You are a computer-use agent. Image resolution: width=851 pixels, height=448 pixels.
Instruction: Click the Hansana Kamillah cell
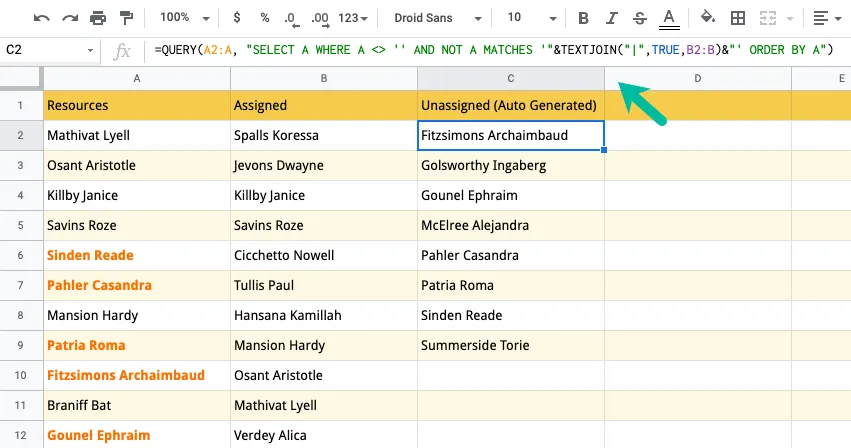(324, 315)
